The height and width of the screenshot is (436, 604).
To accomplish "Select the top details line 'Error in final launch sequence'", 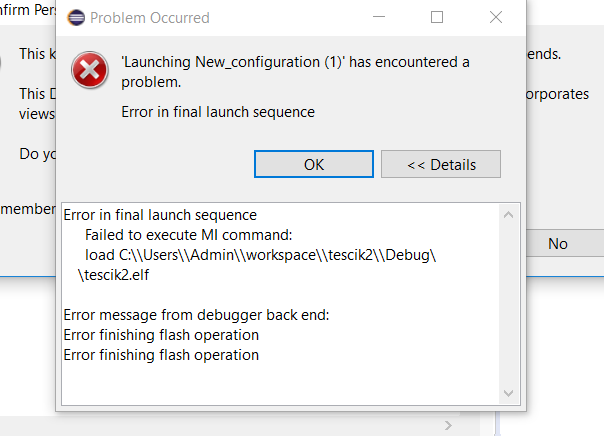I will pos(160,215).
